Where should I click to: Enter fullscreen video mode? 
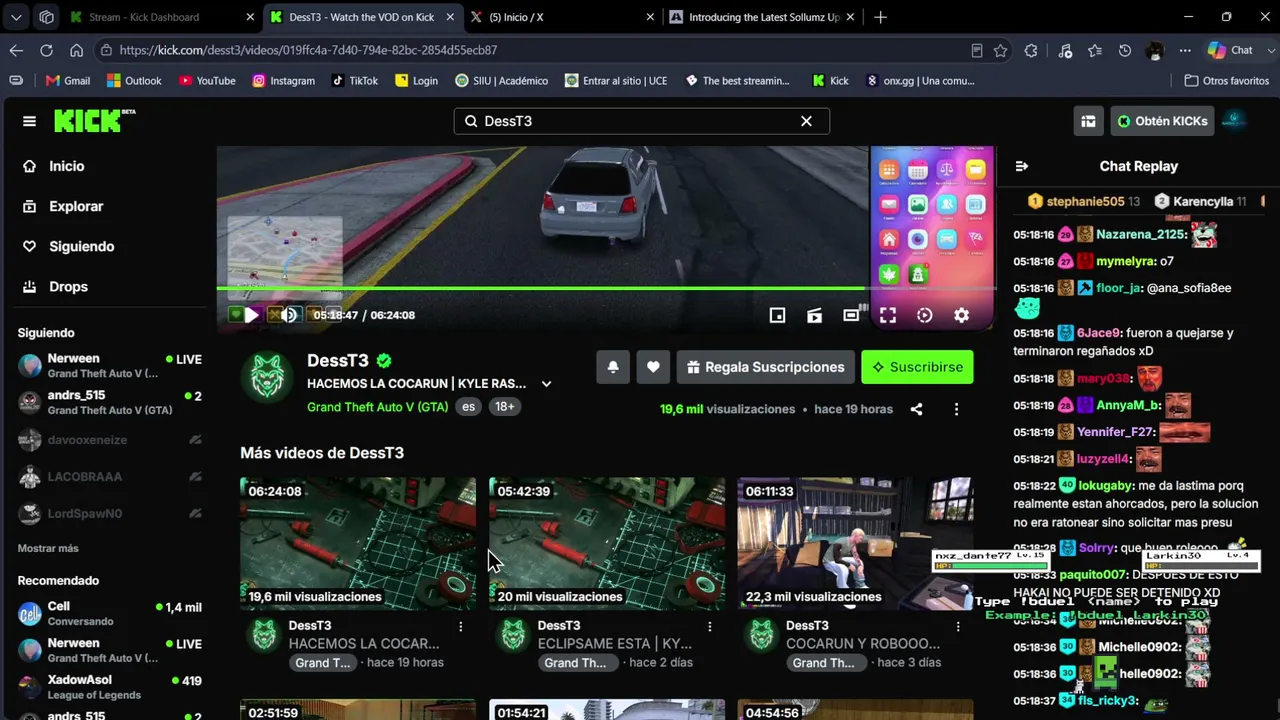[888, 315]
